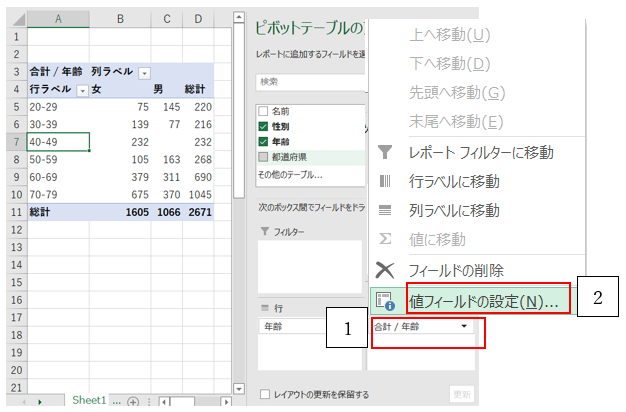Click the filter icon in フィルター area header
Screen dimensions: 626x412
(265, 232)
